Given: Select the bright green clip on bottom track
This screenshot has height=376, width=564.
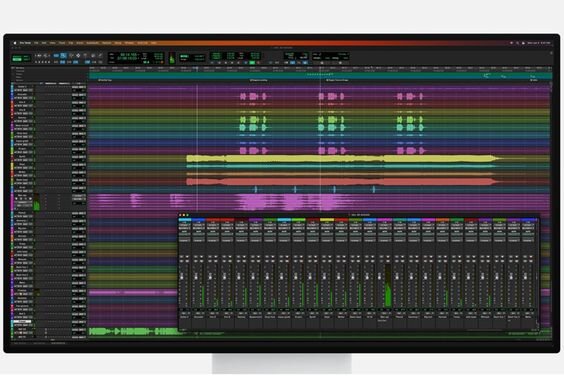Looking at the screenshot, I should click(133, 331).
